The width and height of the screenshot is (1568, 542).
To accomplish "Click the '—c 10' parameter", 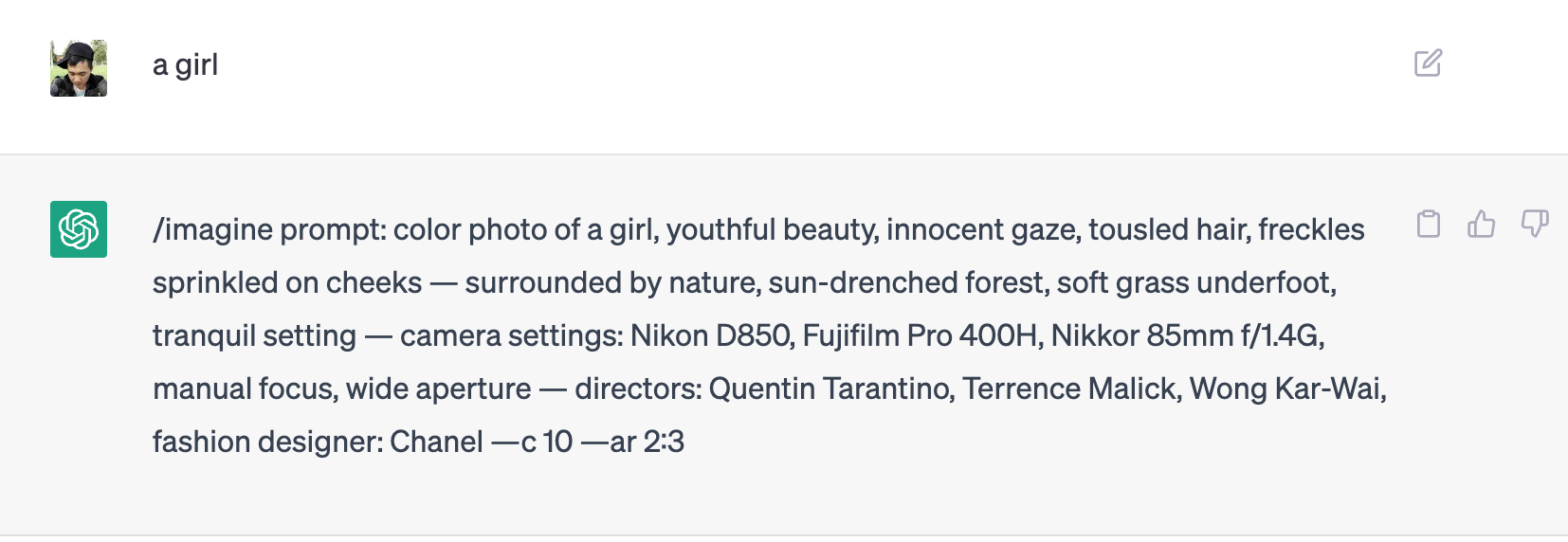I will 533,442.
